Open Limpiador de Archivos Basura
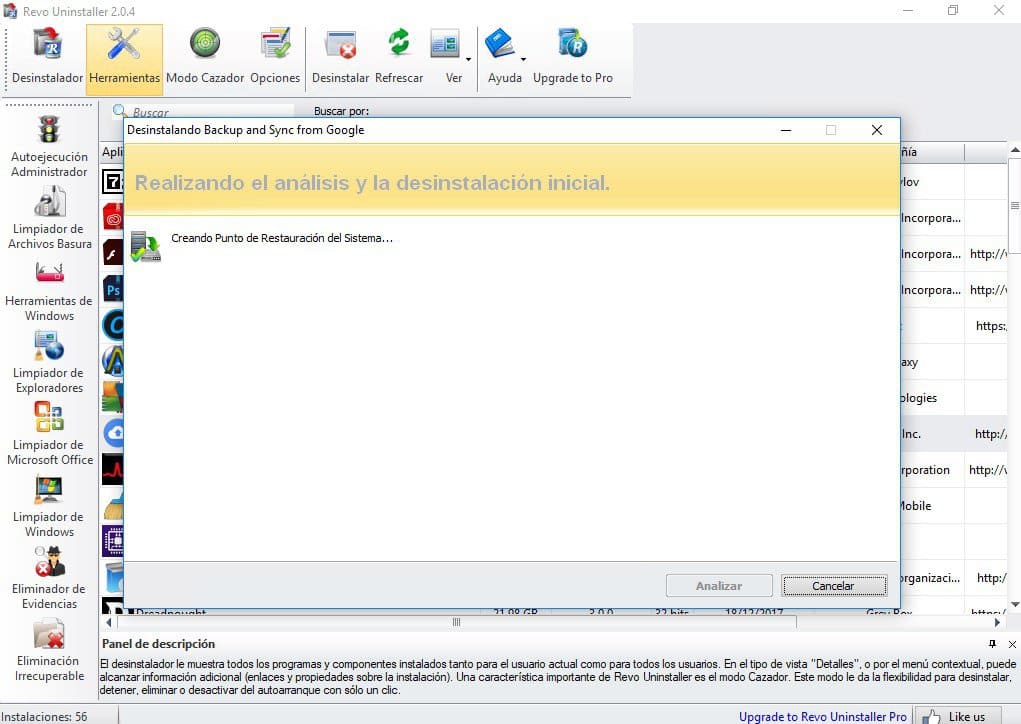The width and height of the screenshot is (1021, 724). [x=49, y=219]
